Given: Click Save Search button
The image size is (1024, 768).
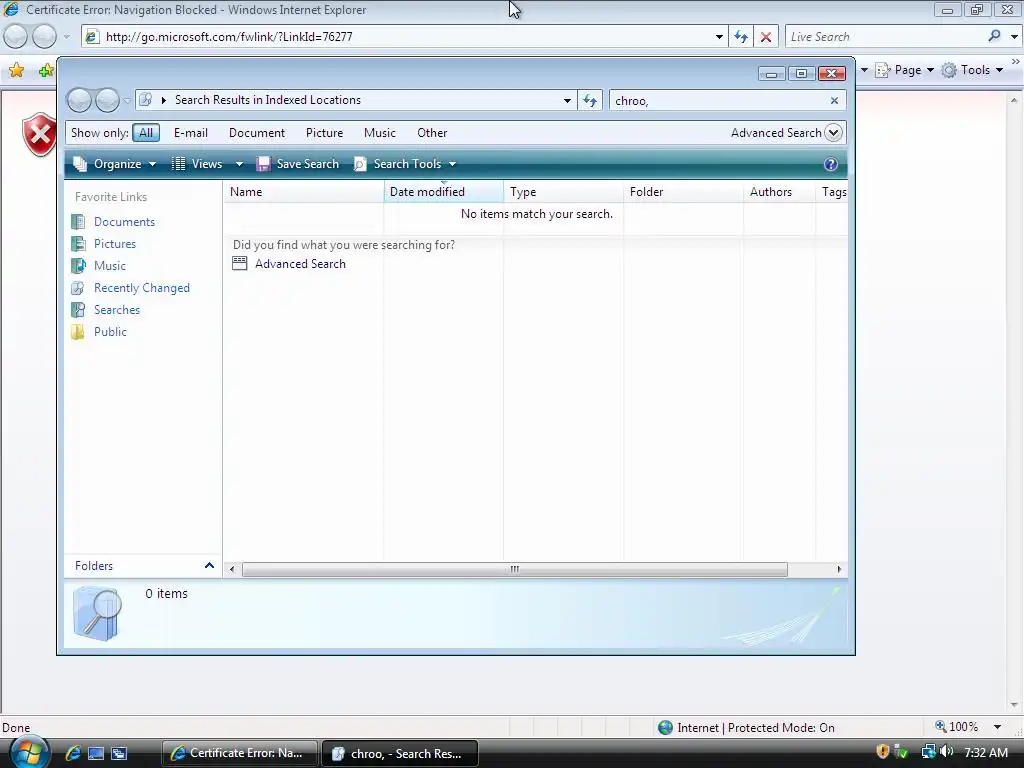Looking at the screenshot, I should tap(298, 164).
